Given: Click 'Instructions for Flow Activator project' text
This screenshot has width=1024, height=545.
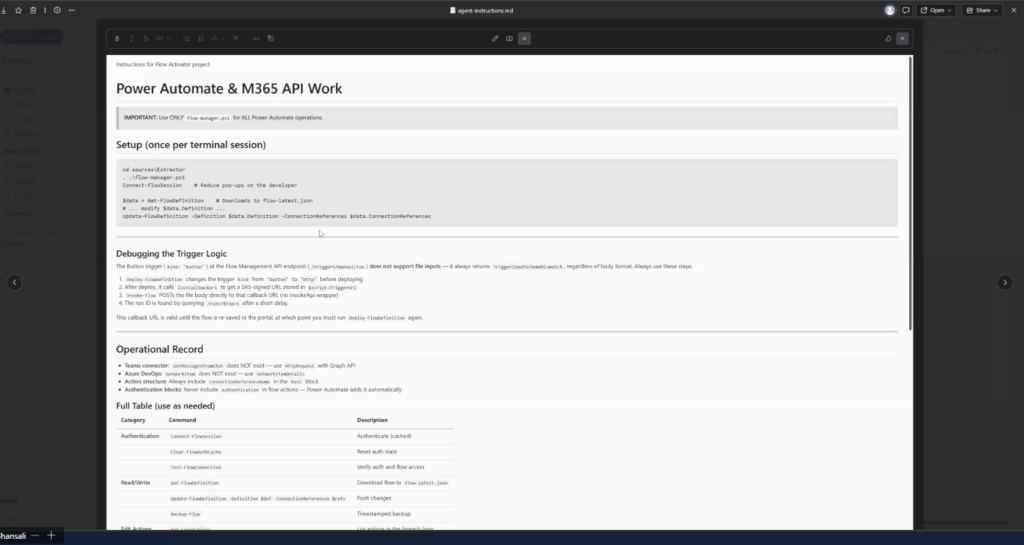Looking at the screenshot, I should 163,65.
